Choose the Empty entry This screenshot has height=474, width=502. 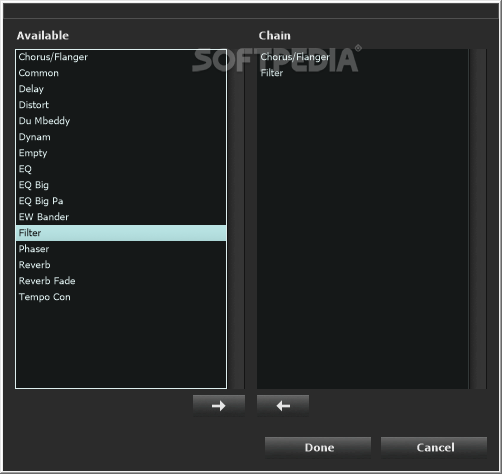[121, 153]
